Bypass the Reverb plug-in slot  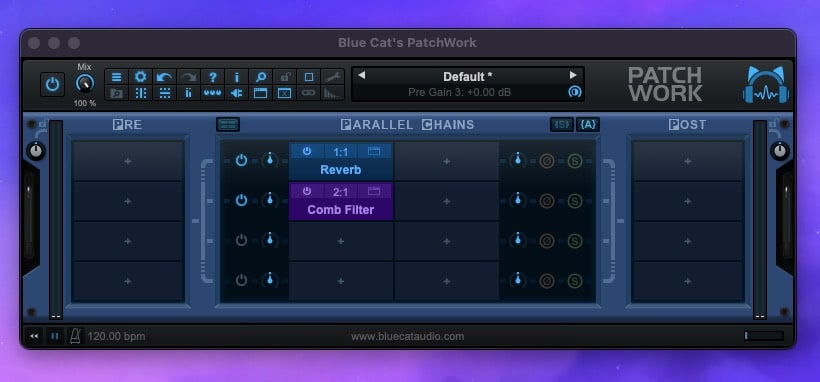(307, 151)
